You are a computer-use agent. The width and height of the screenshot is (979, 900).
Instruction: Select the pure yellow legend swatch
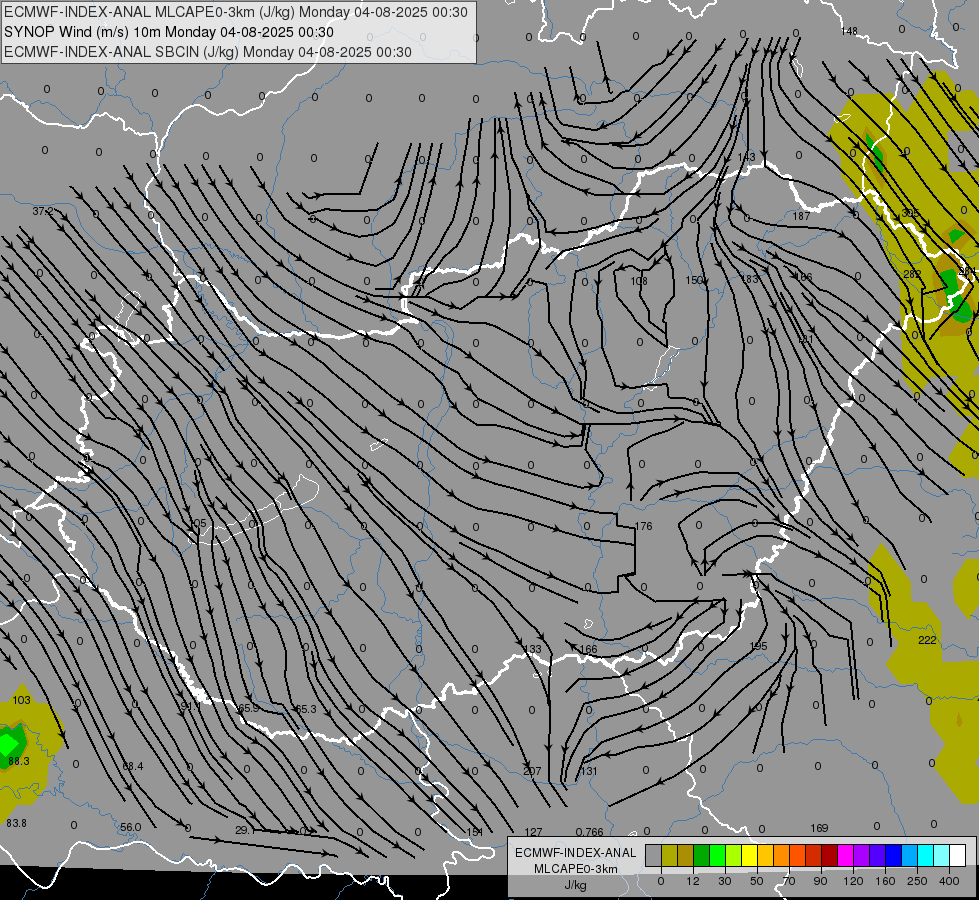point(750,855)
